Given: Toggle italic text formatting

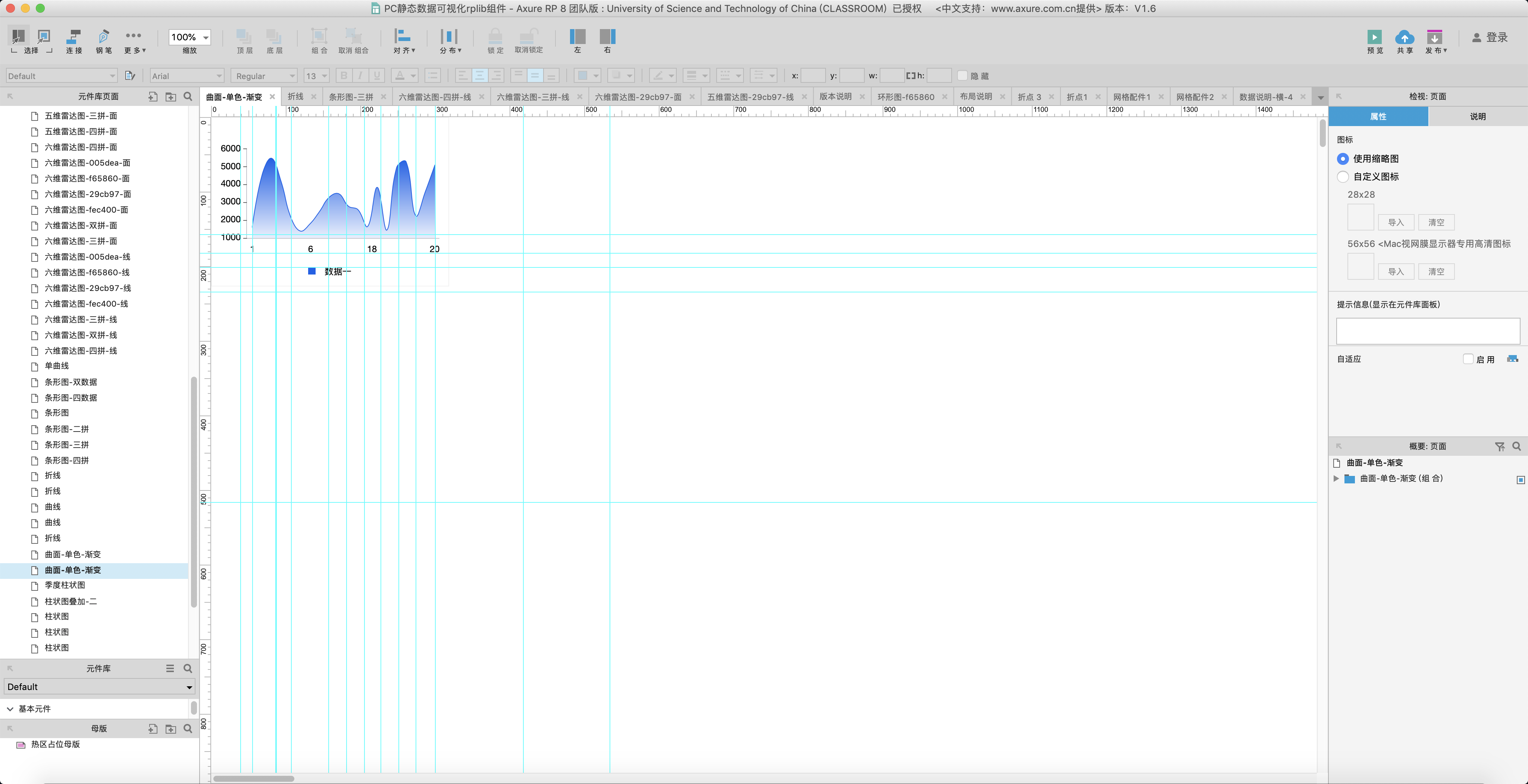Looking at the screenshot, I should pyautogui.click(x=360, y=76).
